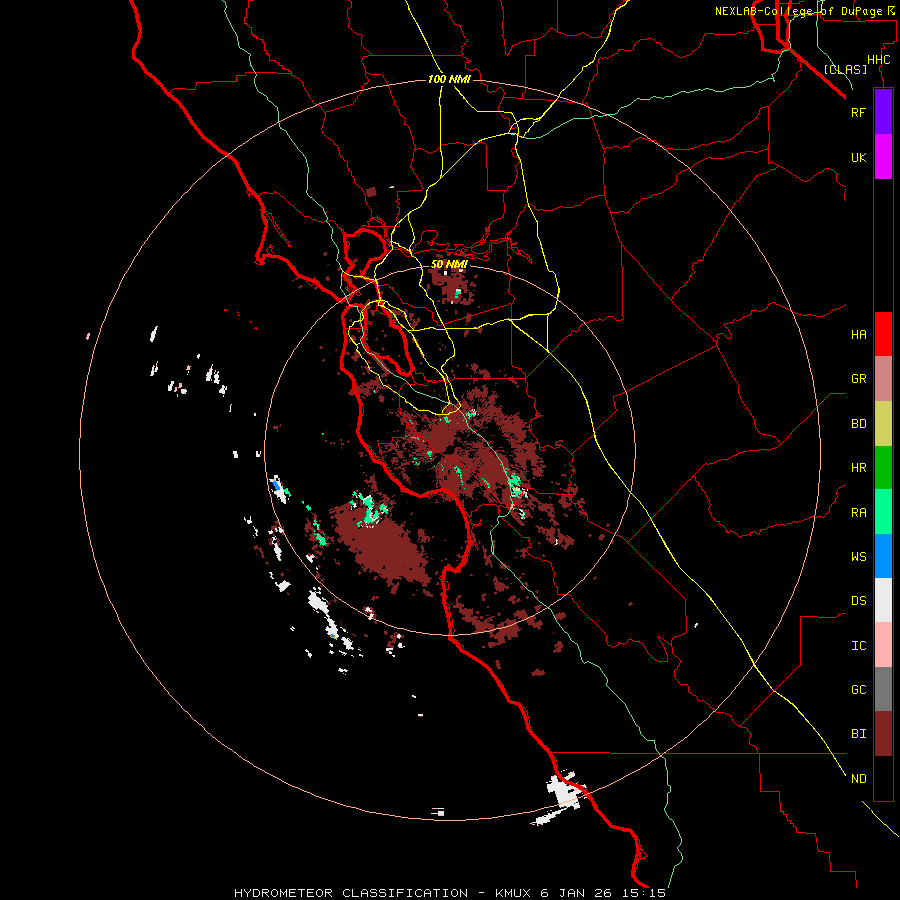This screenshot has width=900, height=900.
Task: Click the 6 JAN 26 date in the caption
Action: coord(578,893)
